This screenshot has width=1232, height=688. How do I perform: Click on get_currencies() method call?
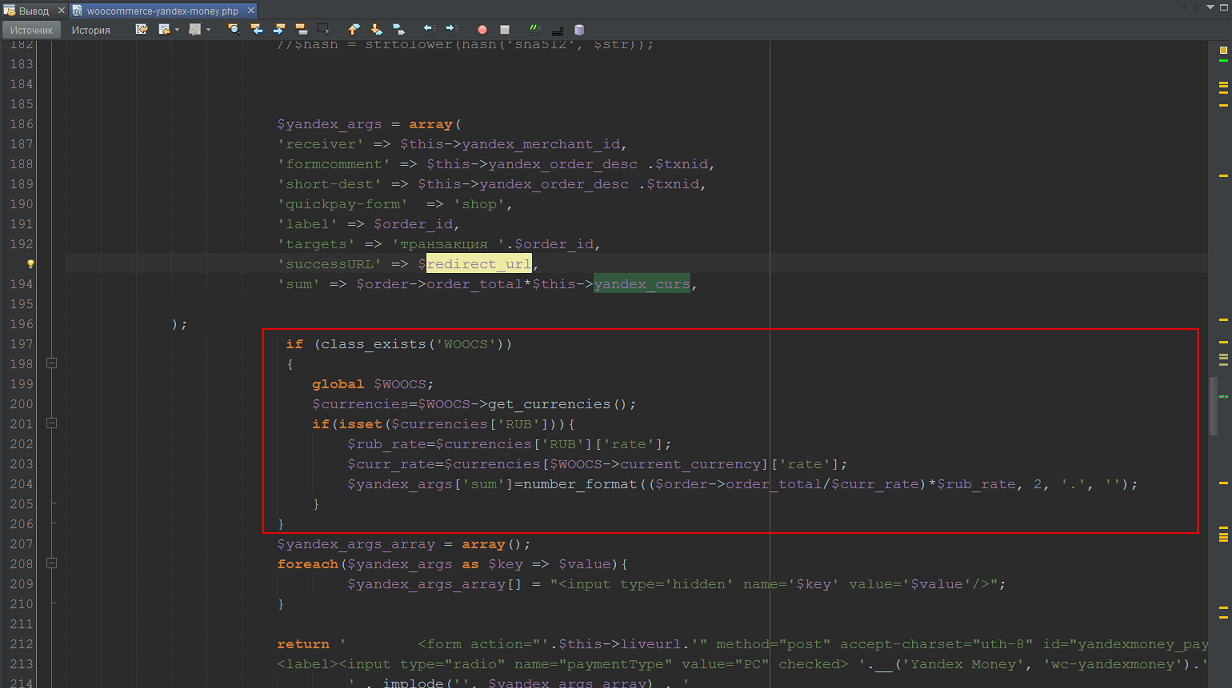click(563, 404)
